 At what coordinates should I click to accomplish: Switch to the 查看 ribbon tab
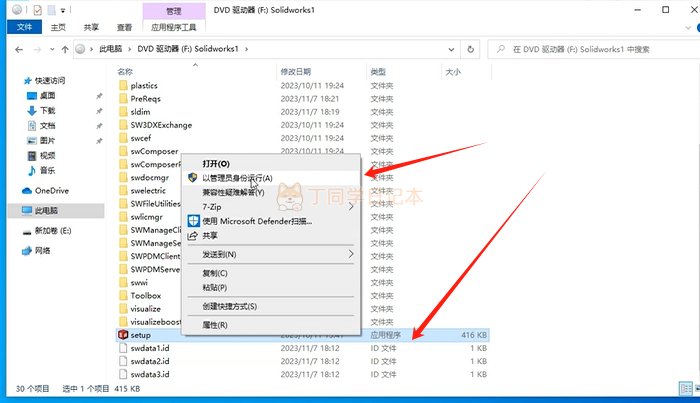click(124, 28)
